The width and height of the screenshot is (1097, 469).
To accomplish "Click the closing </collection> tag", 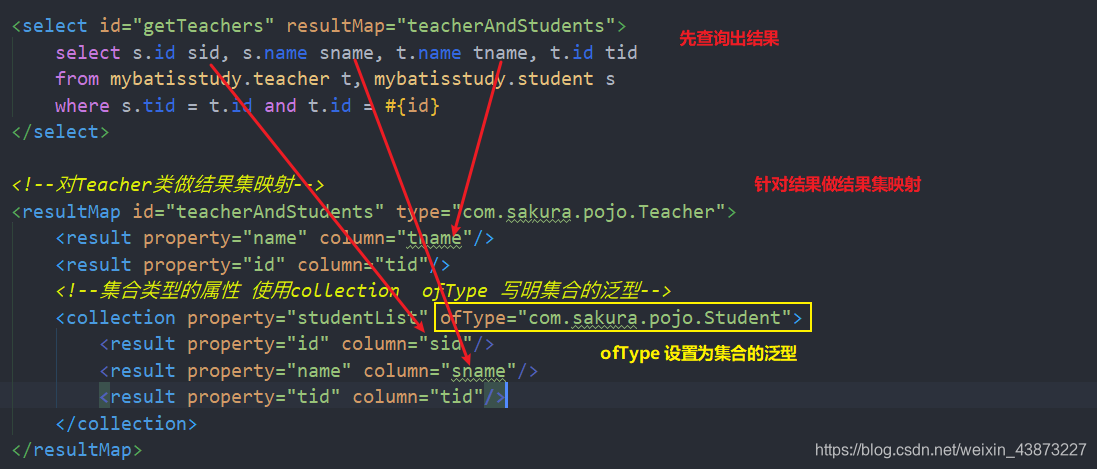I will point(127,424).
